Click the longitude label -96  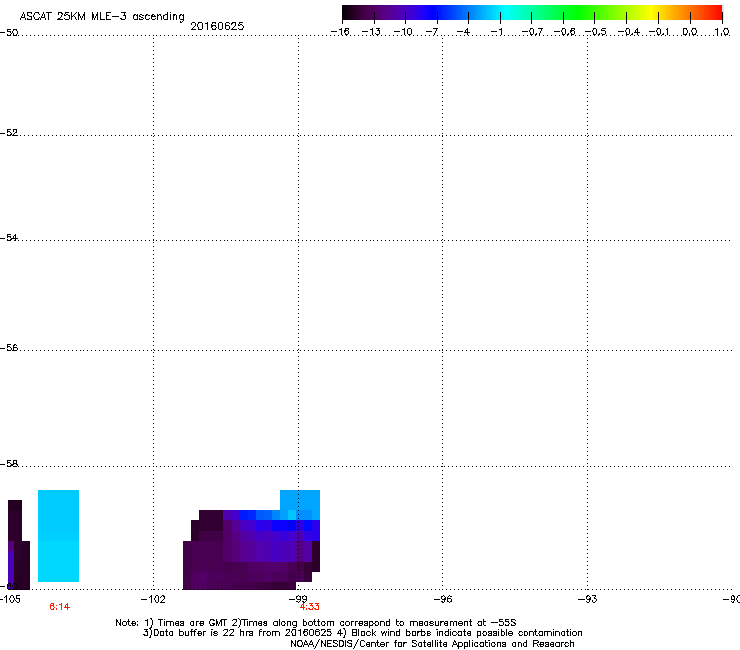point(443,599)
